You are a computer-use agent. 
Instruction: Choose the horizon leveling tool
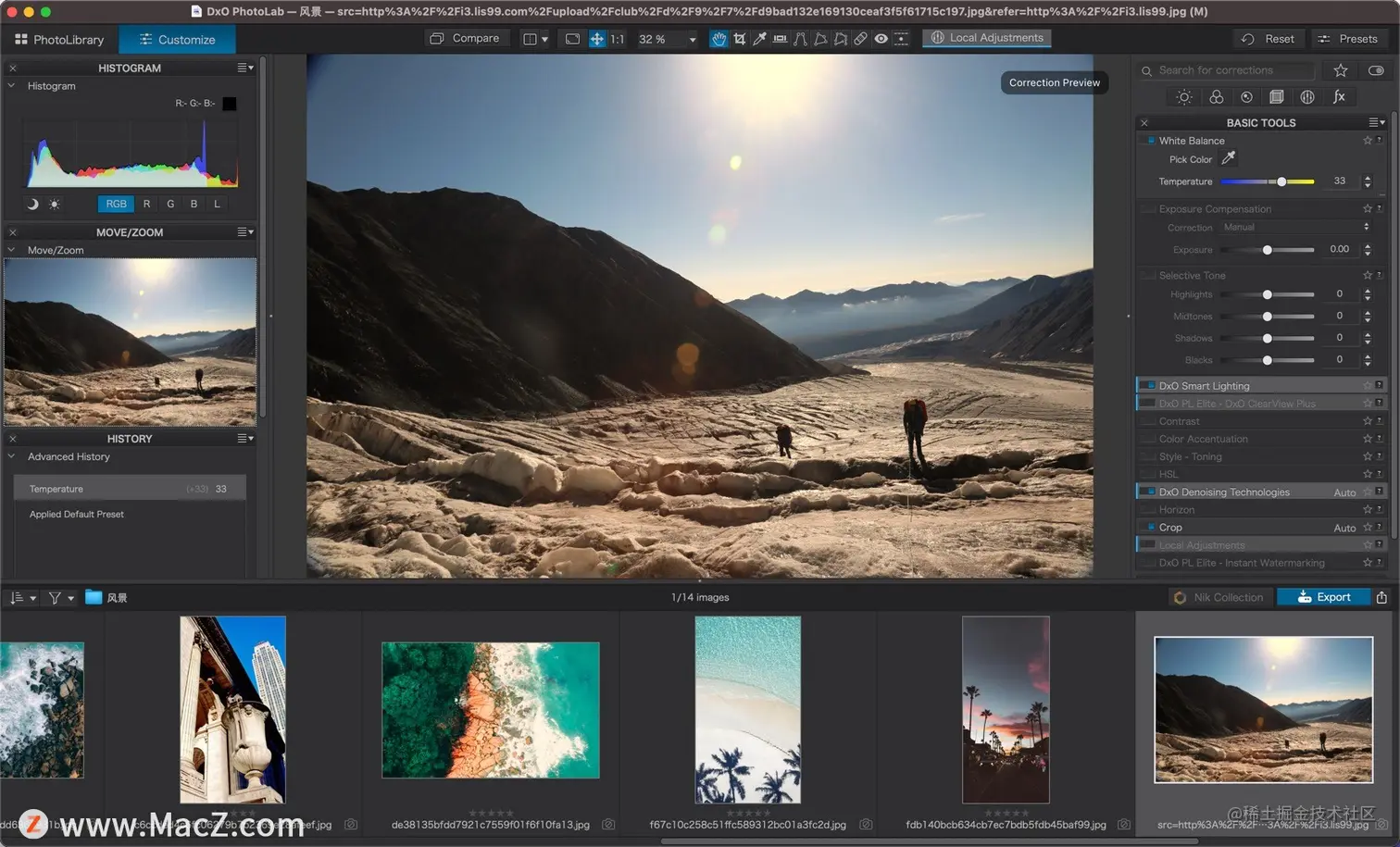coord(780,39)
